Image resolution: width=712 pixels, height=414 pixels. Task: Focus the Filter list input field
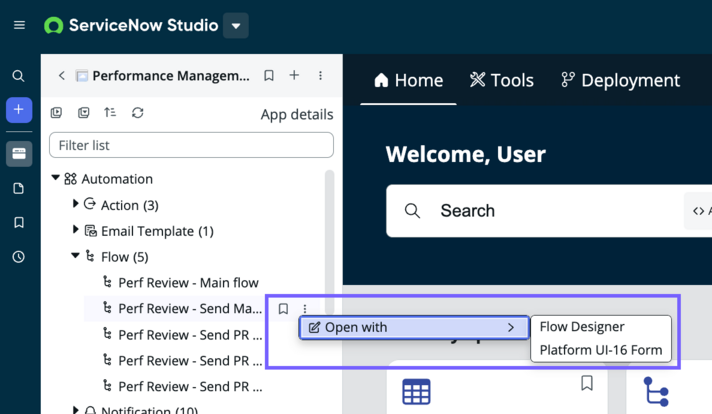191,145
